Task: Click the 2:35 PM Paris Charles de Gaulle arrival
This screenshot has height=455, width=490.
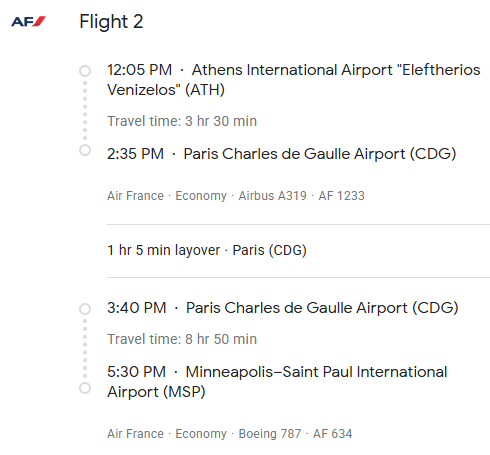Action: pyautogui.click(x=282, y=154)
